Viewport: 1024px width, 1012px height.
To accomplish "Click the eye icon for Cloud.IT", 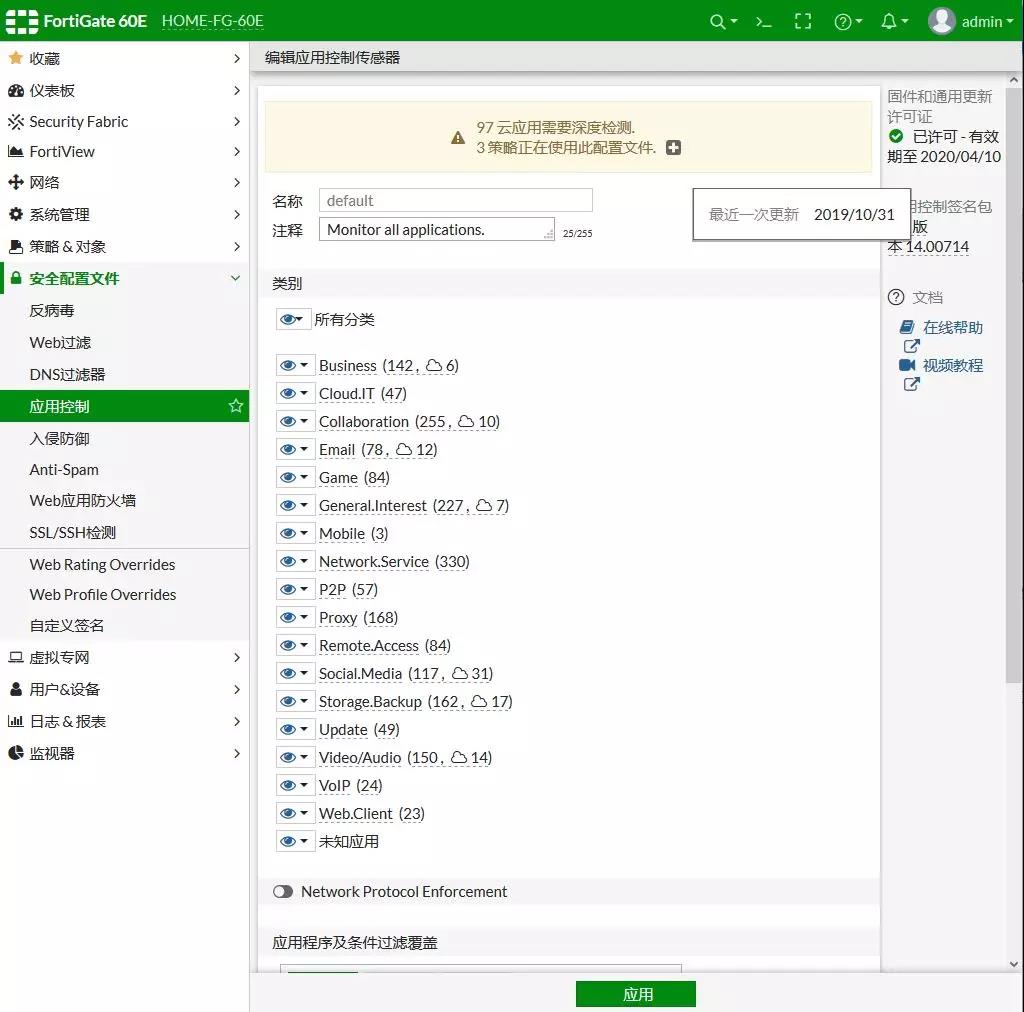I will 288,393.
